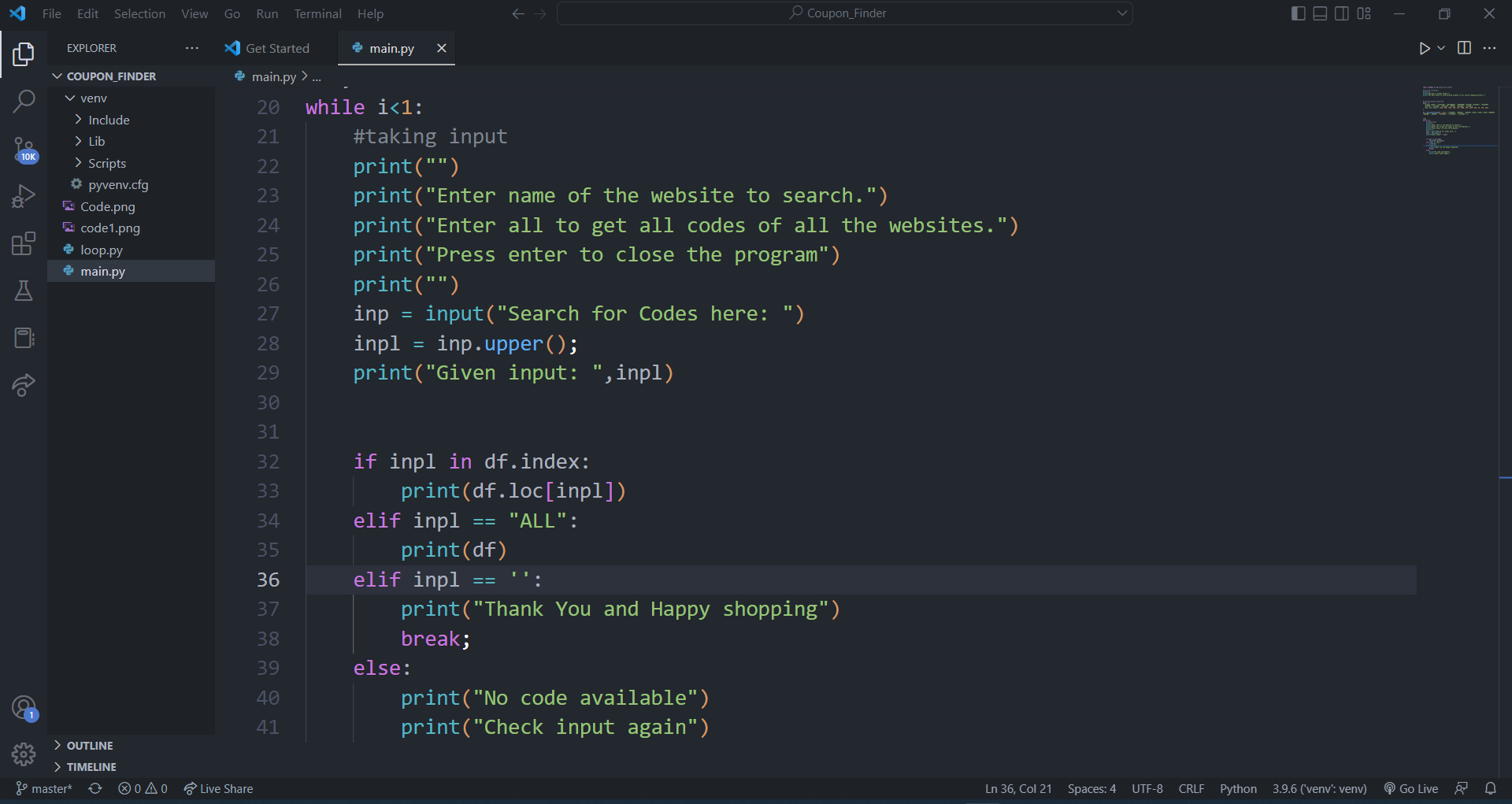Start Live Share from status bar
Viewport: 1512px width, 804px height.
(x=218, y=789)
